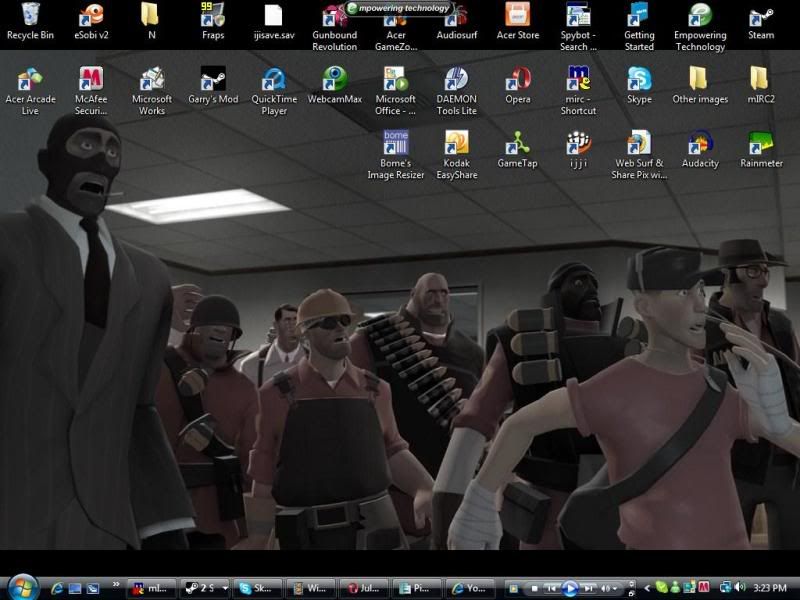Click the system clock showing 3:23 PM

point(770,588)
